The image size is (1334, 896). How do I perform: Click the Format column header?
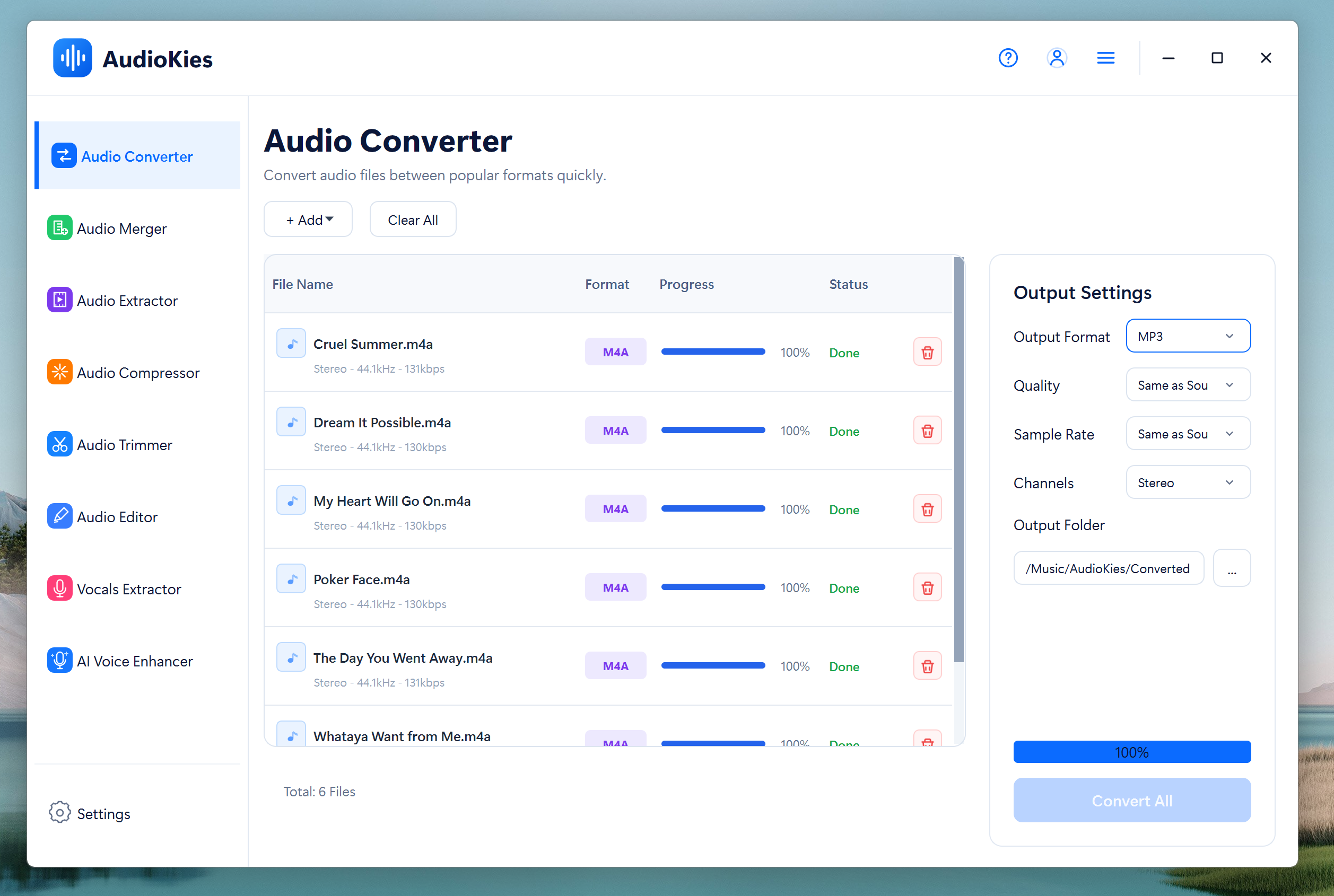pyautogui.click(x=606, y=284)
